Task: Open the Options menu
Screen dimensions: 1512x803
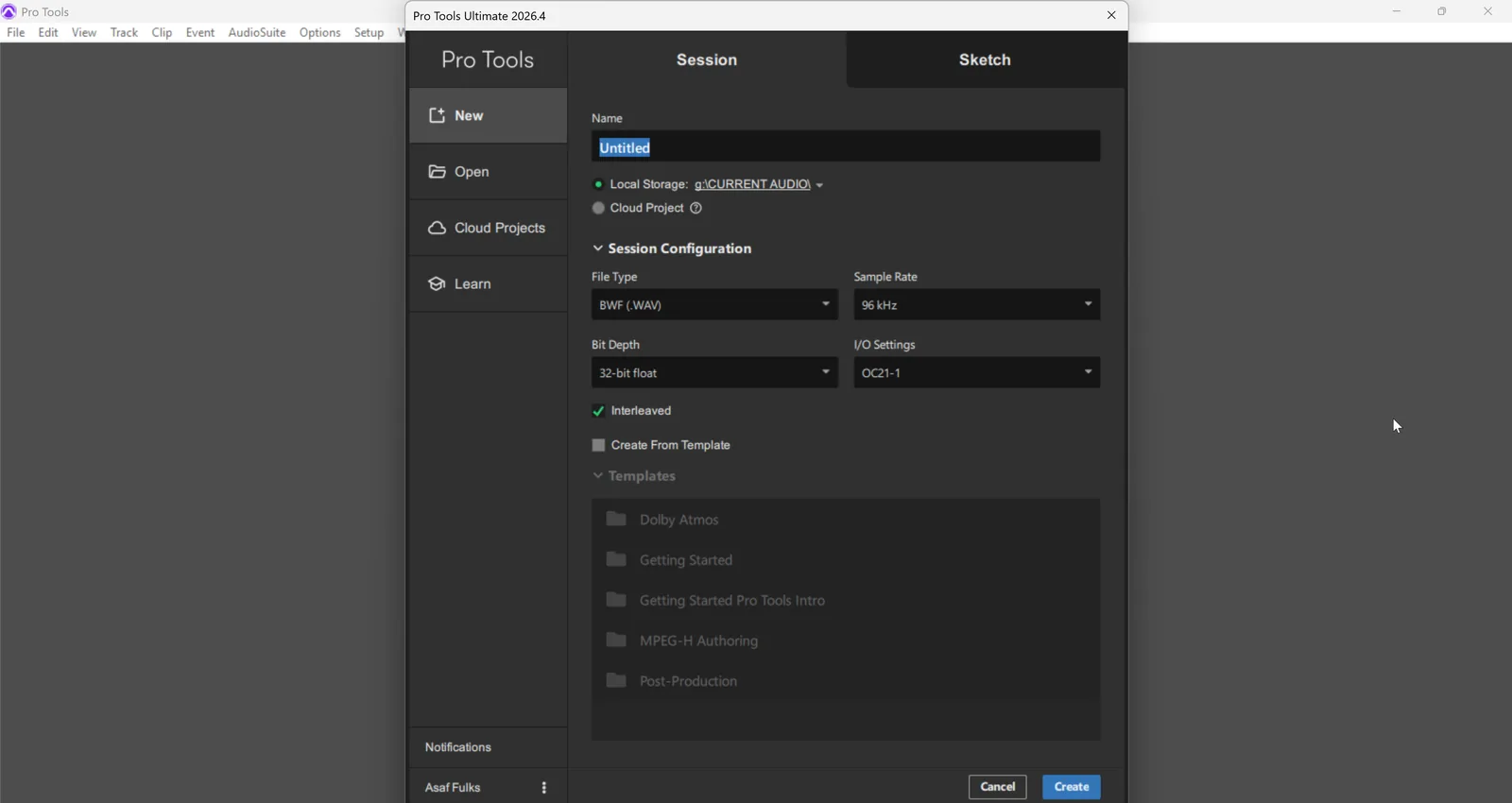Action: click(320, 33)
